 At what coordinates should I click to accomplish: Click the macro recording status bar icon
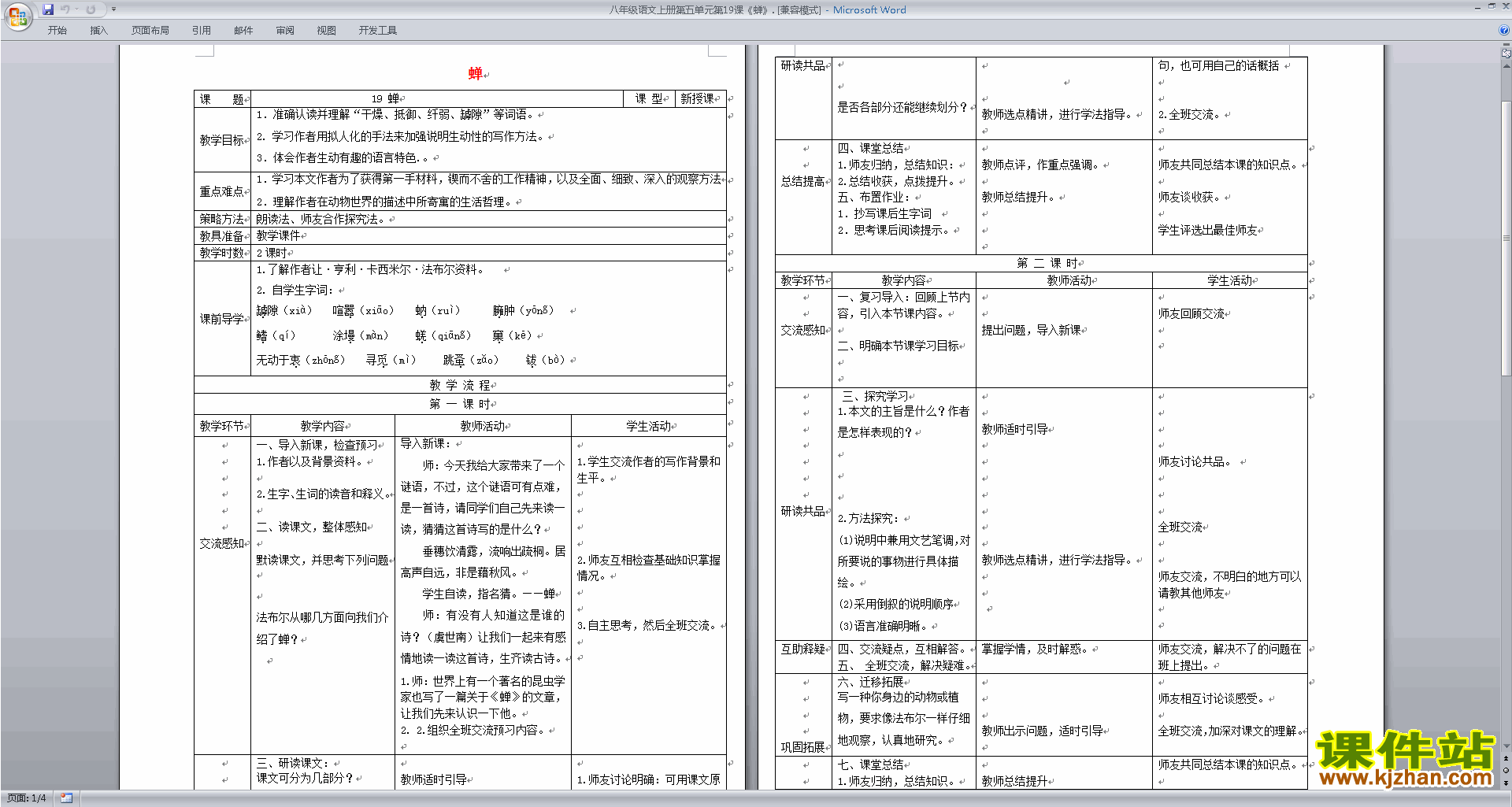click(66, 798)
